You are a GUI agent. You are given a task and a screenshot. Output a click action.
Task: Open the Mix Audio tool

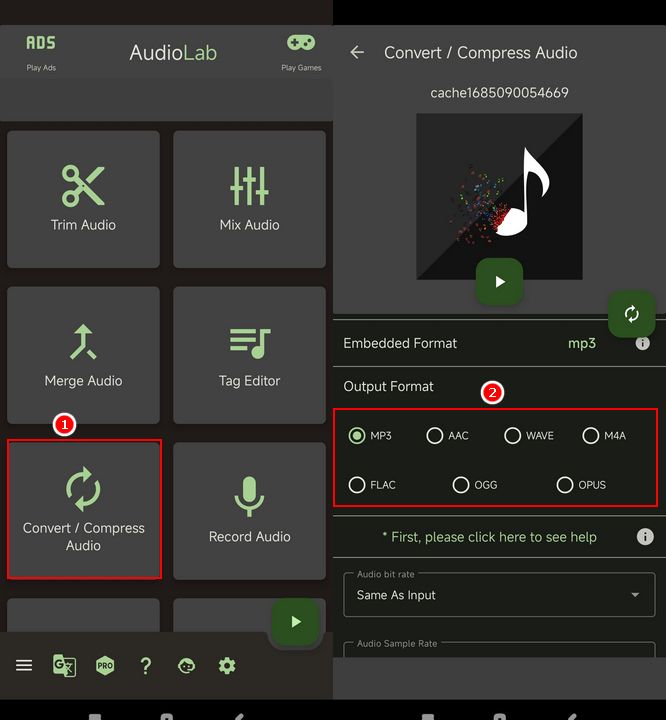tap(249, 199)
